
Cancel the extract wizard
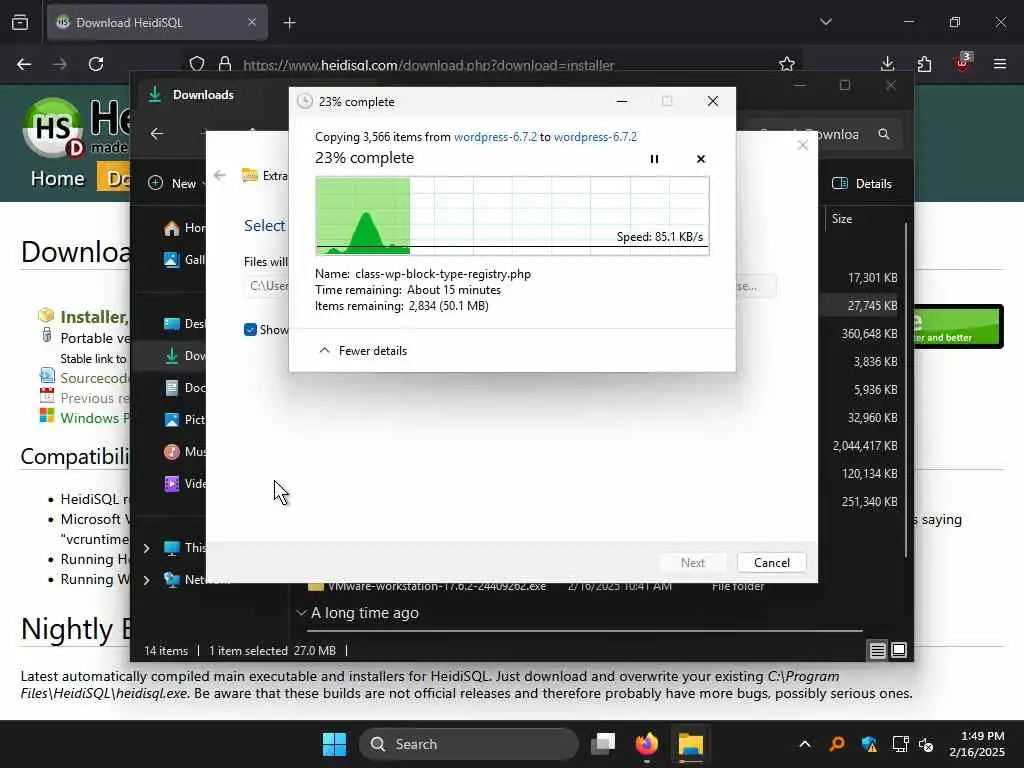pos(771,562)
